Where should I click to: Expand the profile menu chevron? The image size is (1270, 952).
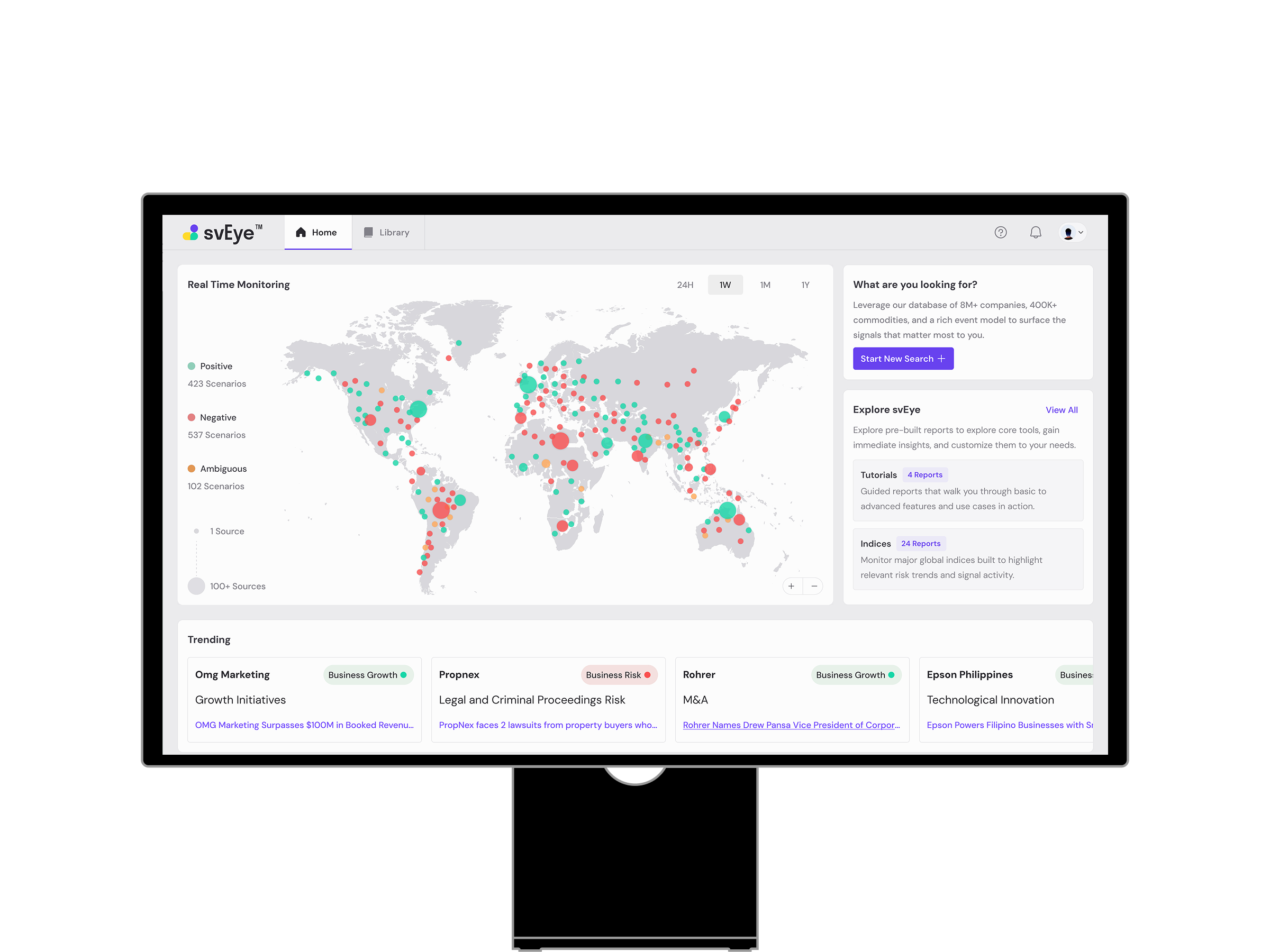pyautogui.click(x=1081, y=232)
